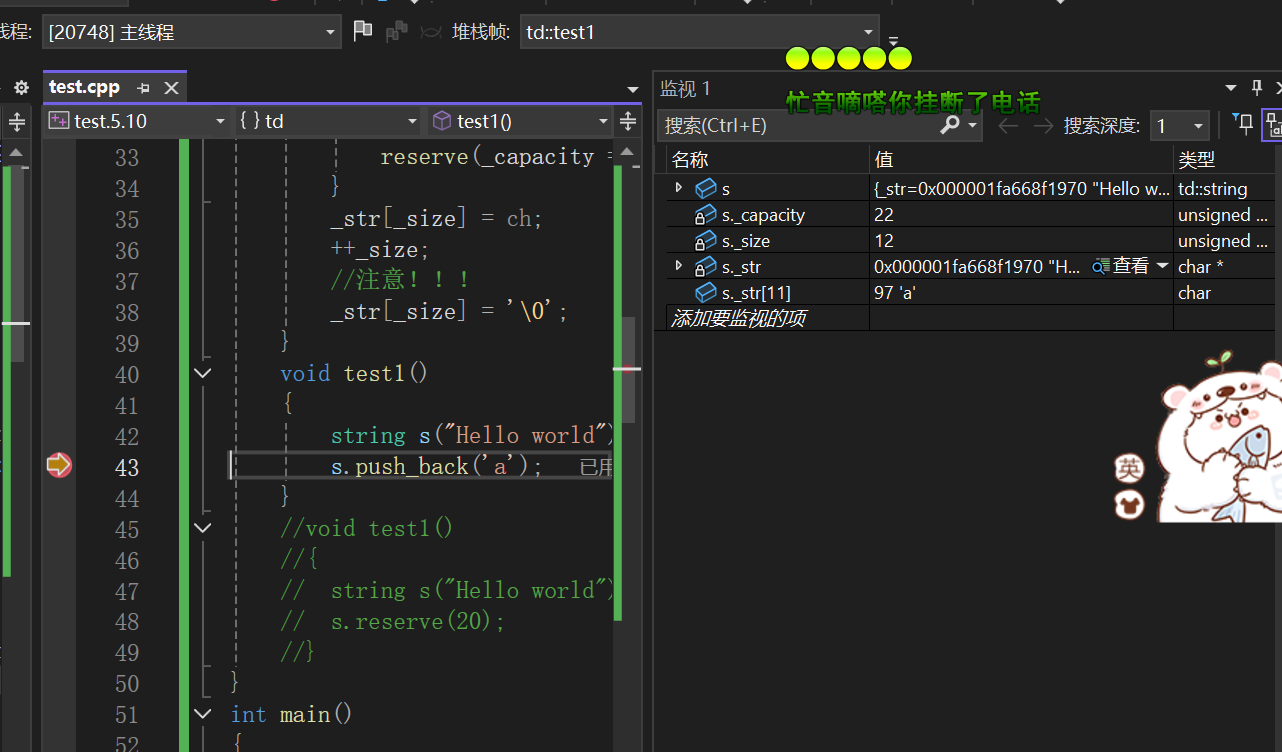Open the search depth dropdown

click(x=1179, y=126)
